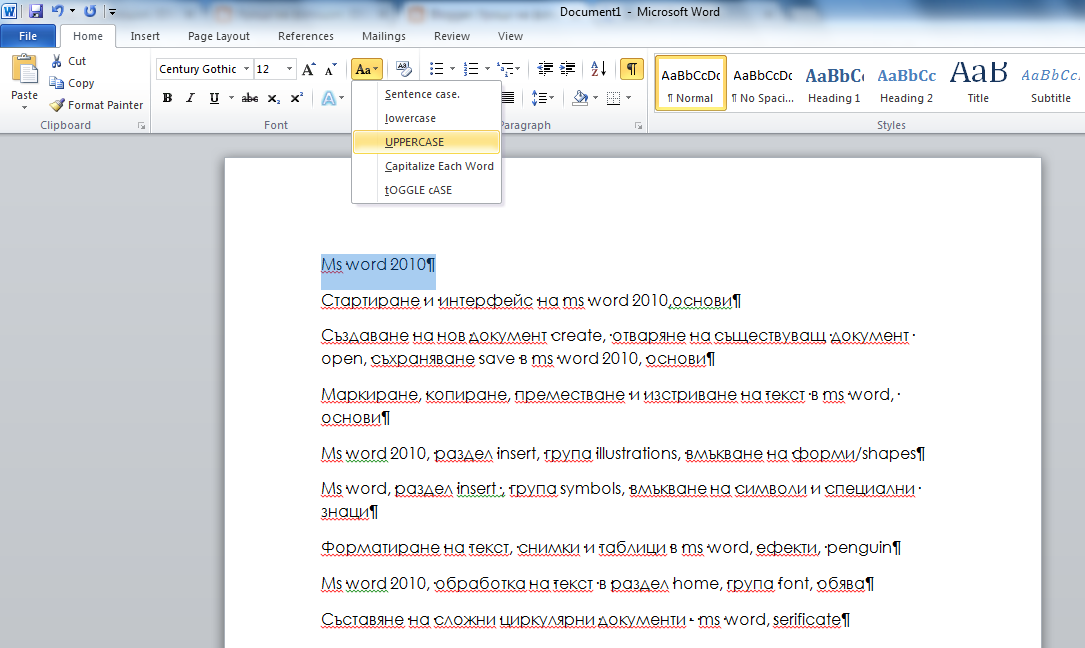Open the File tab
Image resolution: width=1085 pixels, height=648 pixels.
[28, 36]
